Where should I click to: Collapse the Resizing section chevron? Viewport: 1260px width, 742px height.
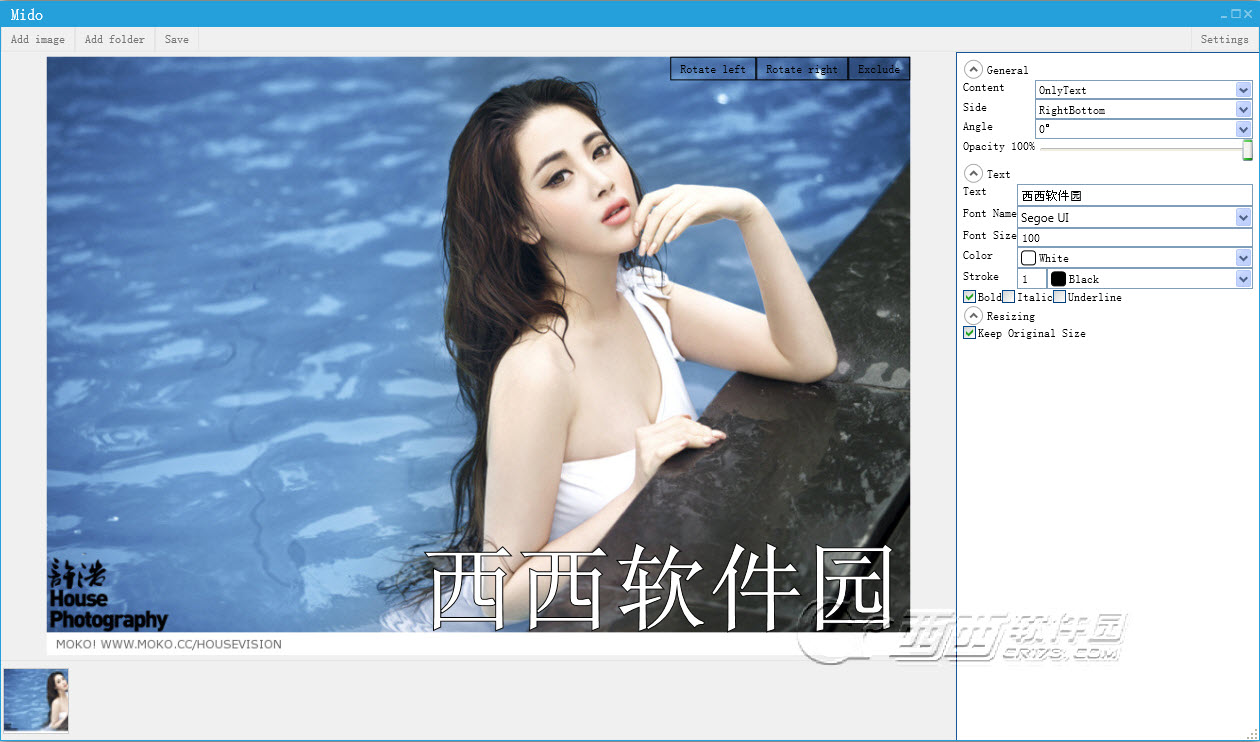coord(972,315)
